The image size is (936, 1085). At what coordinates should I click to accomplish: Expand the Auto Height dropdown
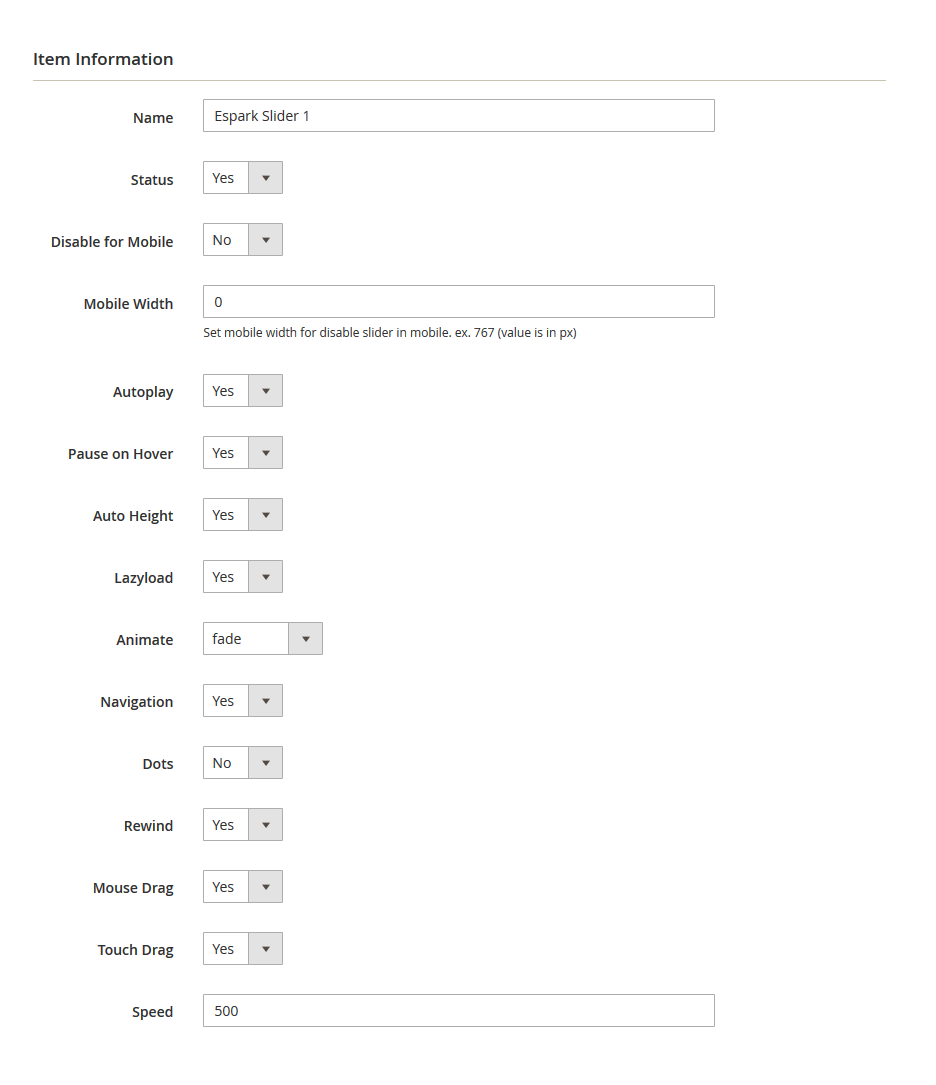click(243, 515)
